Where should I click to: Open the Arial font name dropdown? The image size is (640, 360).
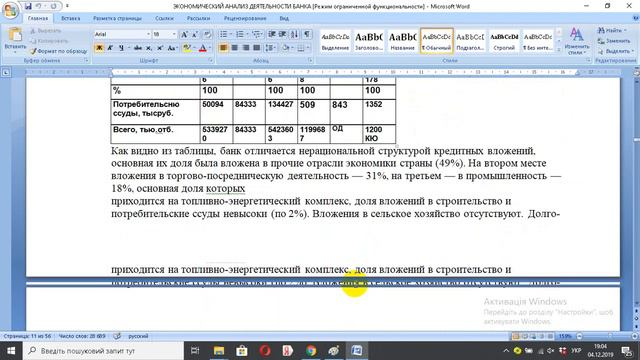point(148,34)
